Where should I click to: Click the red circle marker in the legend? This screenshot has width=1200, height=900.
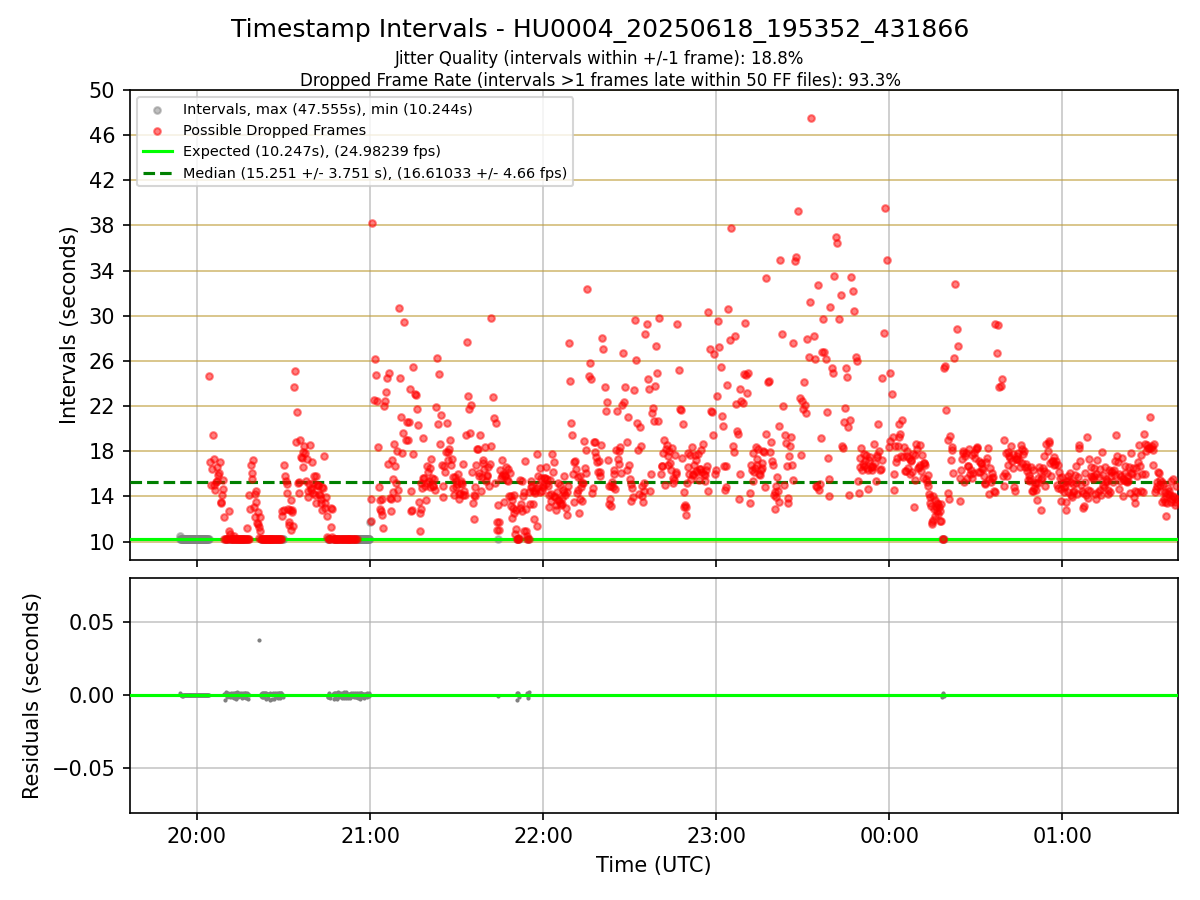click(x=156, y=131)
